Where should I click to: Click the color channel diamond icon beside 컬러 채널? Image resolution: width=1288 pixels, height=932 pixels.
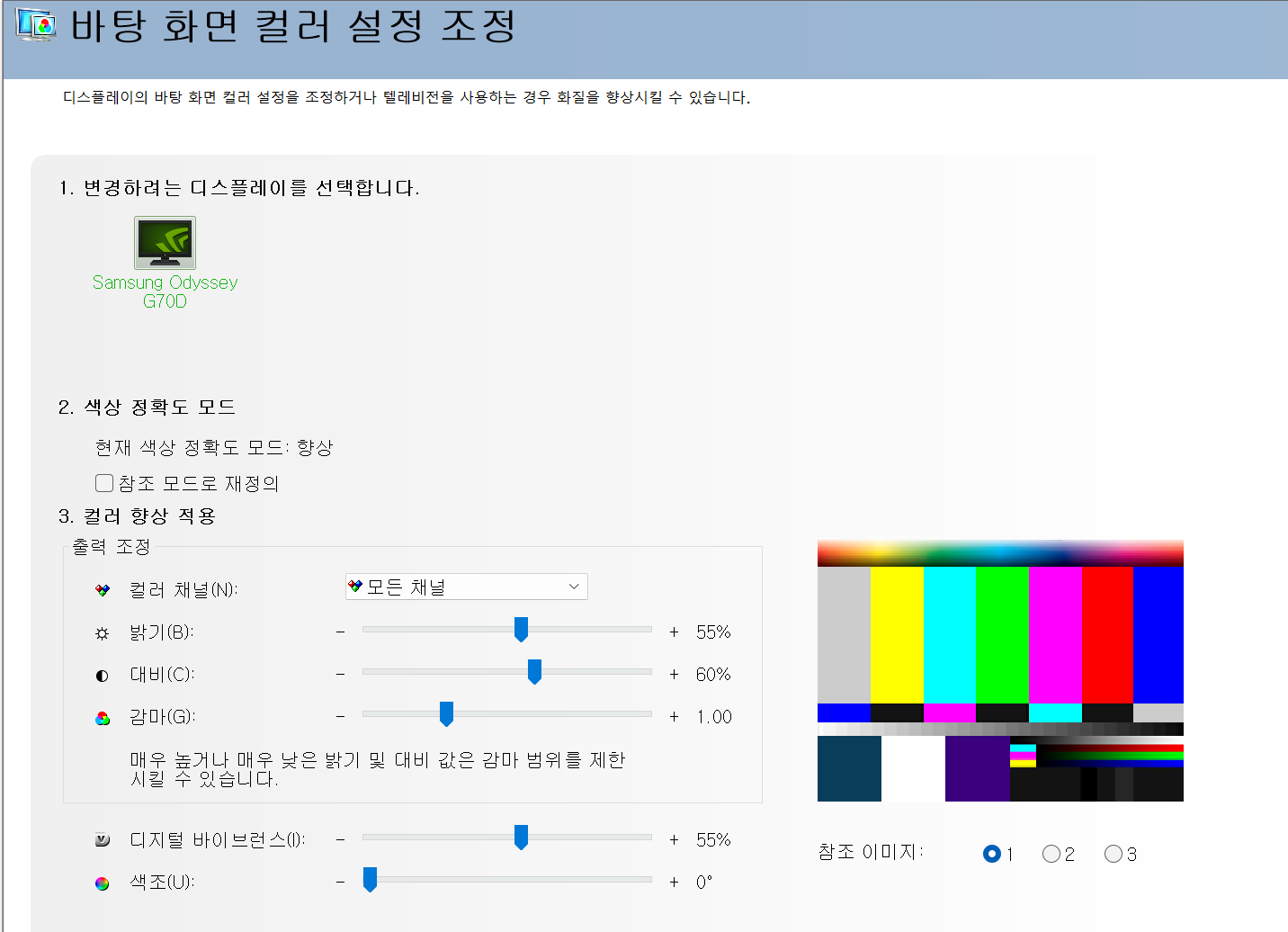102,589
